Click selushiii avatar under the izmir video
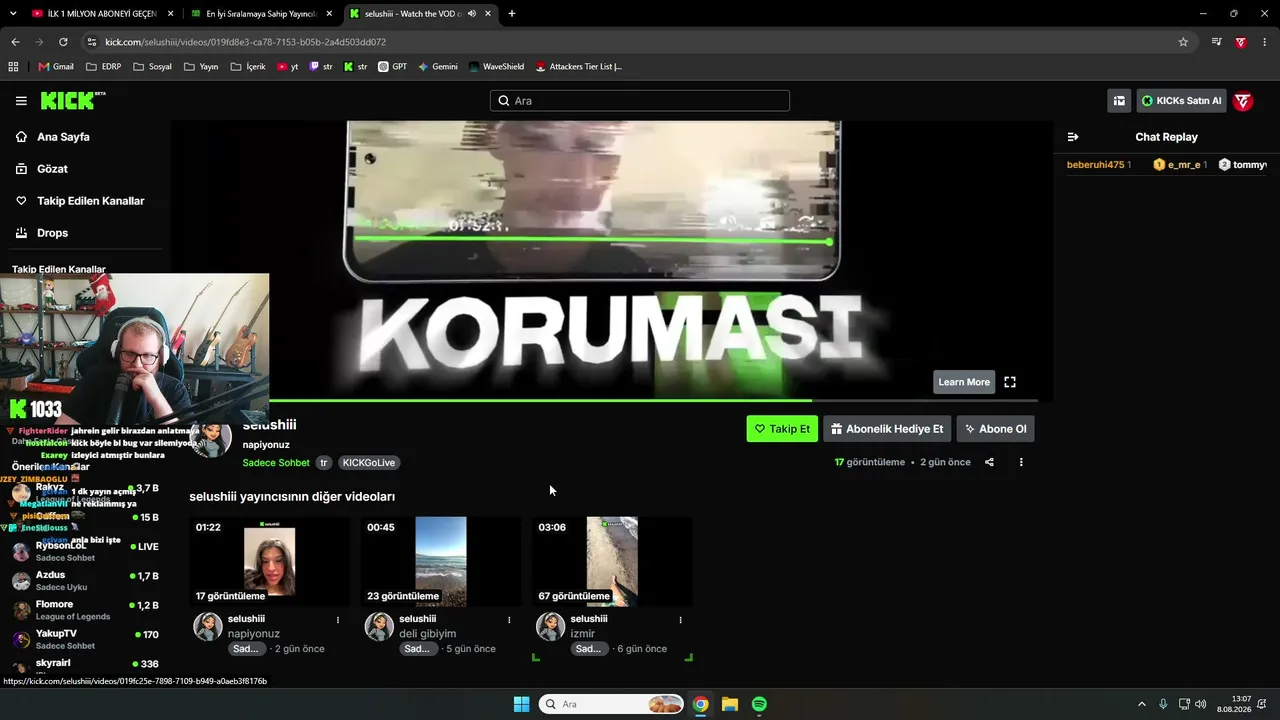Screen dimensions: 1280x720 pos(551,627)
